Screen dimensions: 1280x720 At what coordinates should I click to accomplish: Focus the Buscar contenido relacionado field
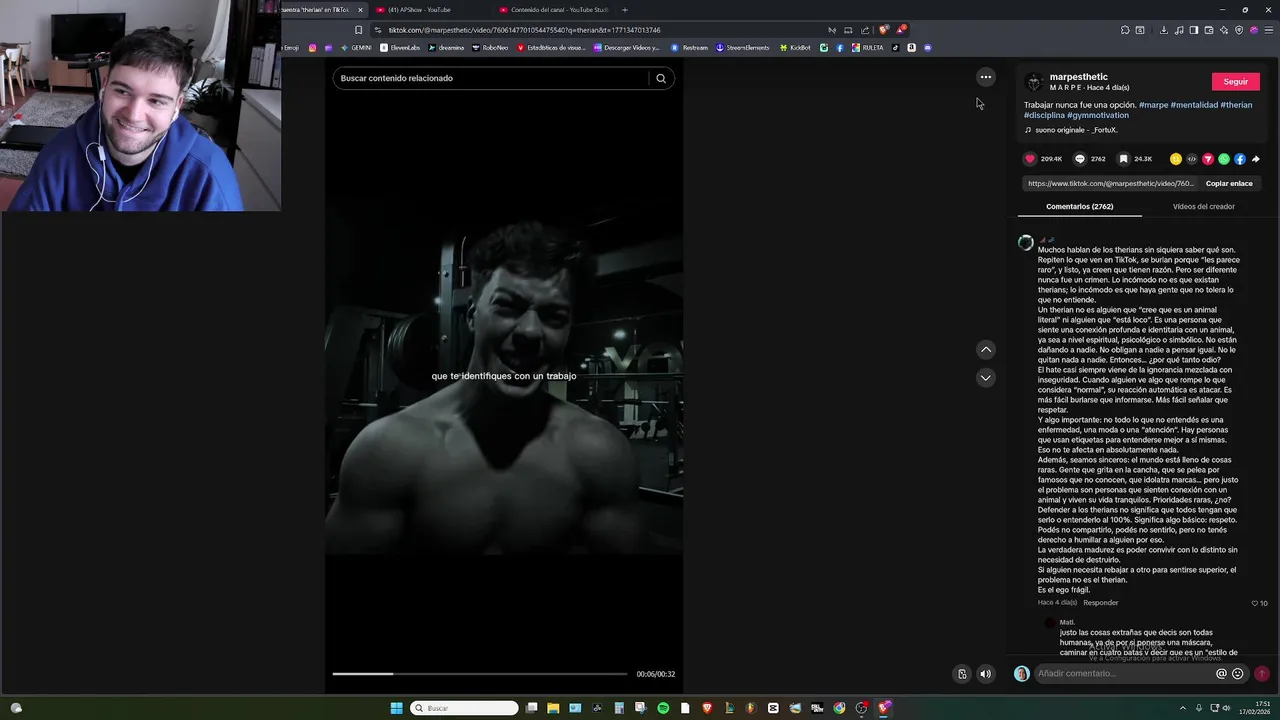pyautogui.click(x=490, y=78)
